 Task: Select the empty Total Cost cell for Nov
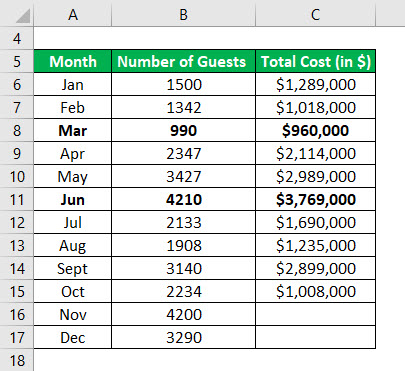[315, 314]
